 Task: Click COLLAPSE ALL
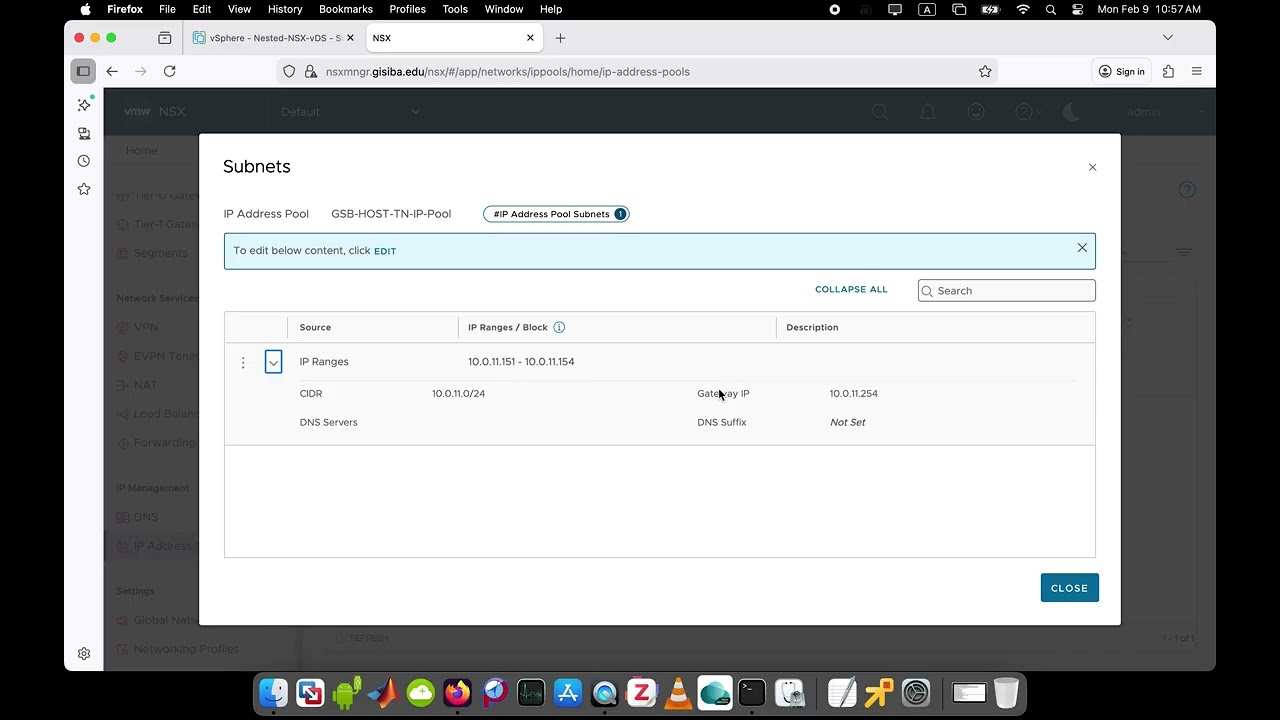[851, 290]
